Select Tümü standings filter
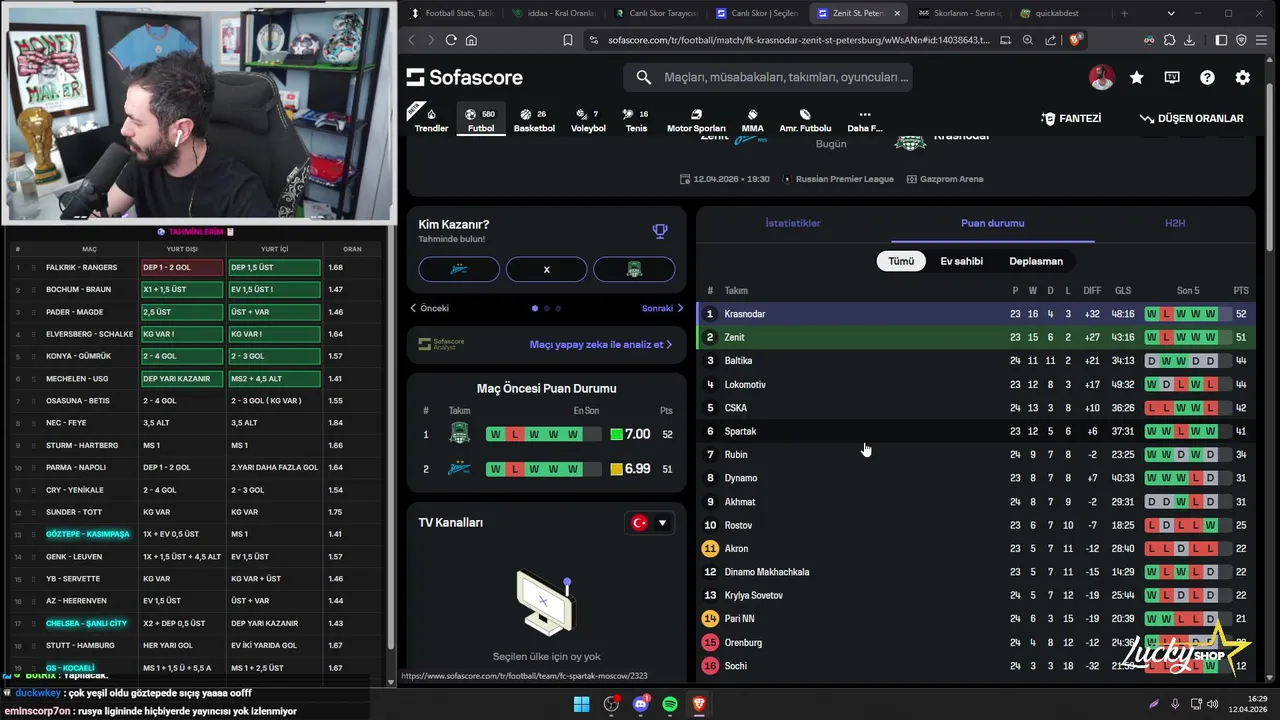Image resolution: width=1280 pixels, height=720 pixels. (901, 261)
